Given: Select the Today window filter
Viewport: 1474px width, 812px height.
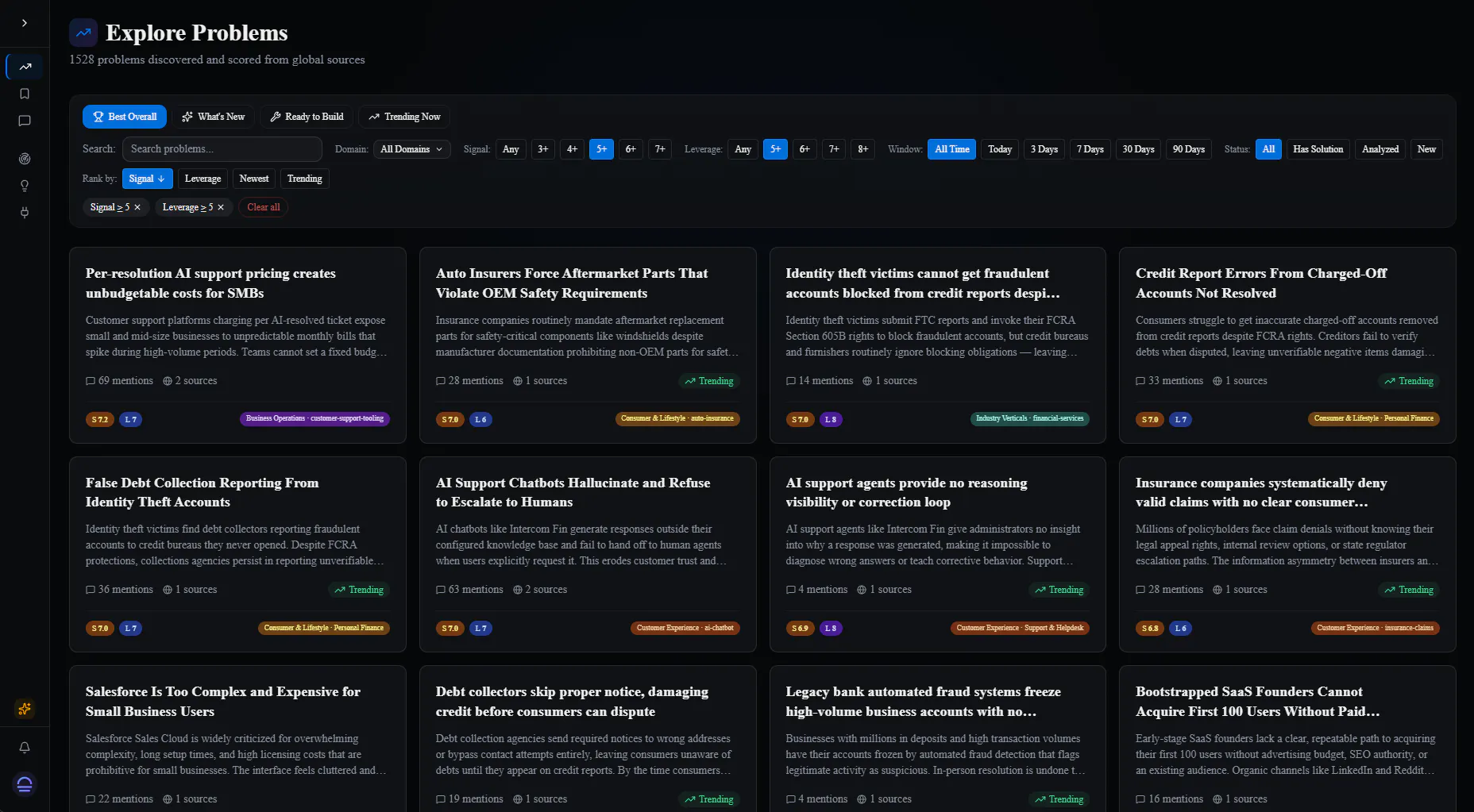Looking at the screenshot, I should point(1000,149).
